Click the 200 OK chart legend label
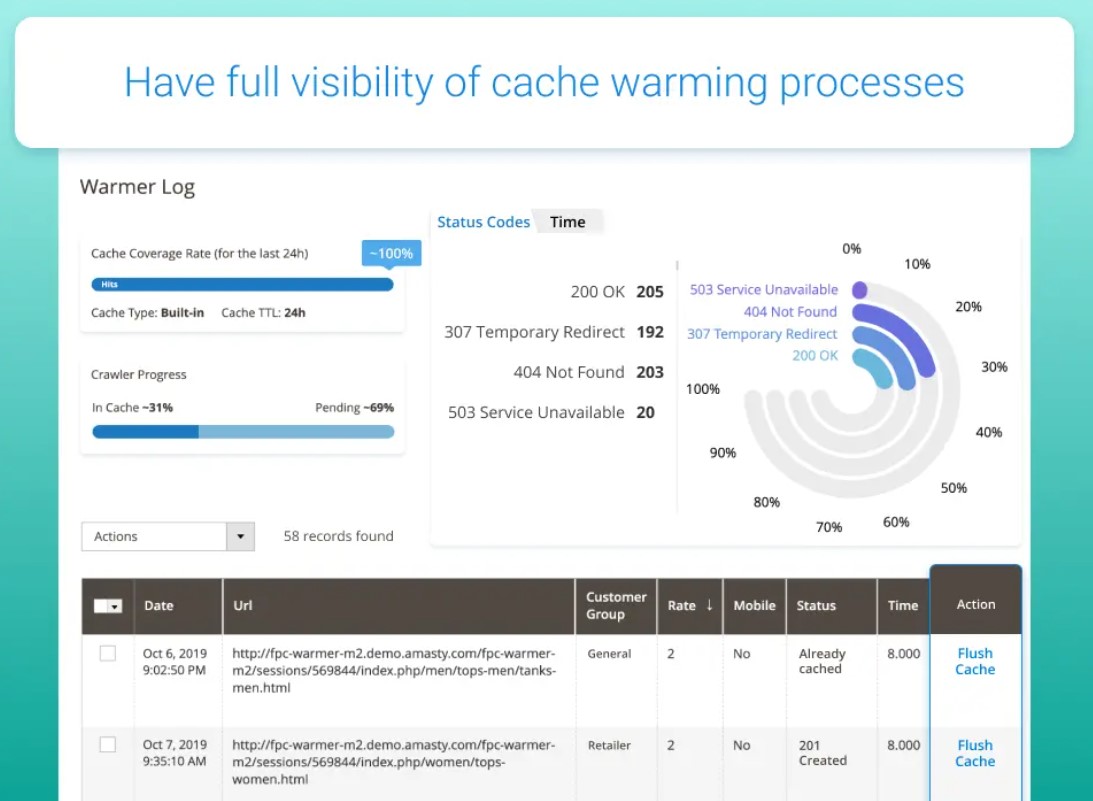This screenshot has width=1093, height=801. pyautogui.click(x=815, y=356)
